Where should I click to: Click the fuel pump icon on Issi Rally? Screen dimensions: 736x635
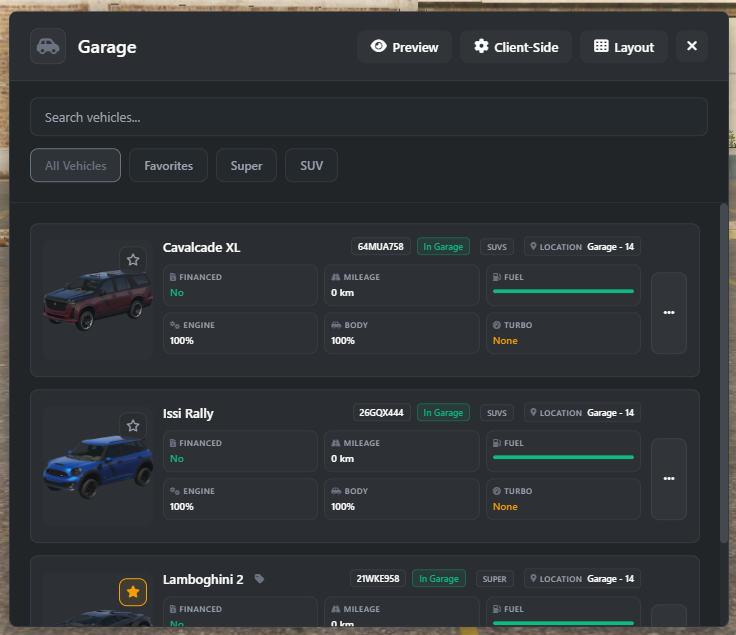pos(497,443)
